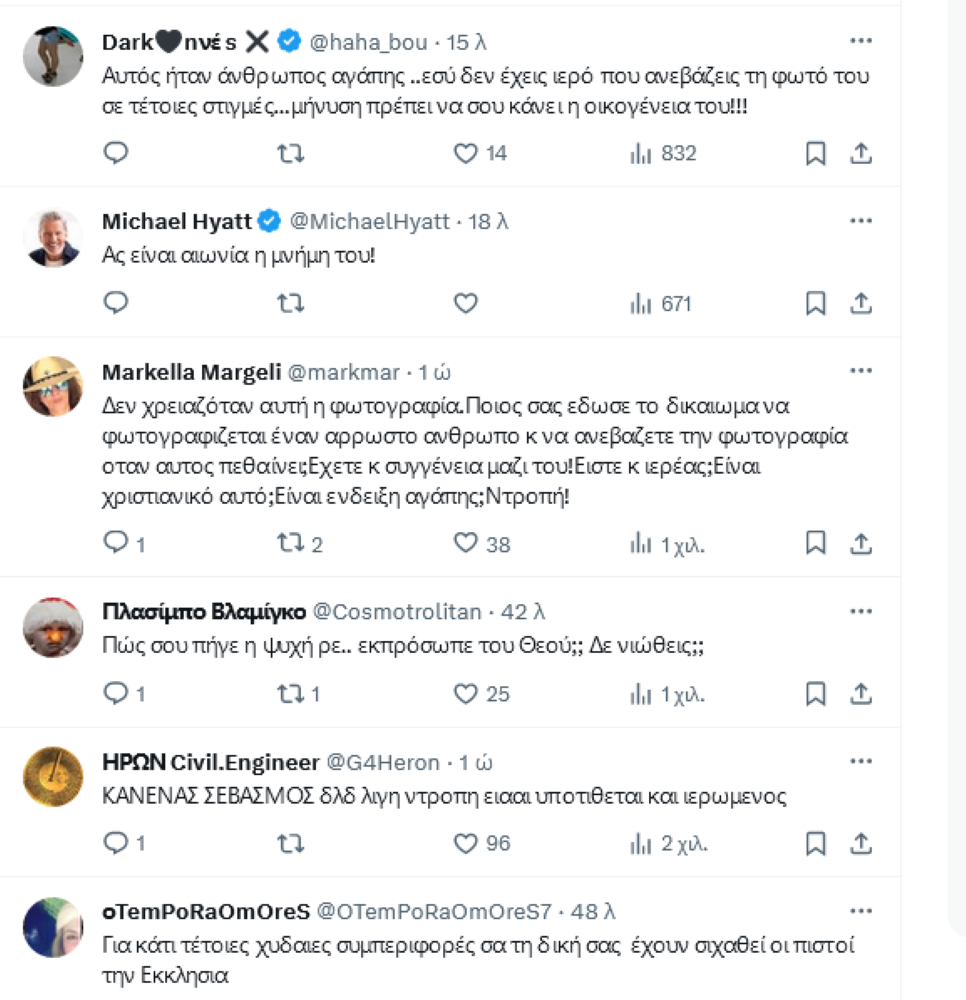Retweet Markella Margeli's post
This screenshot has width=966, height=1000.
[290, 543]
